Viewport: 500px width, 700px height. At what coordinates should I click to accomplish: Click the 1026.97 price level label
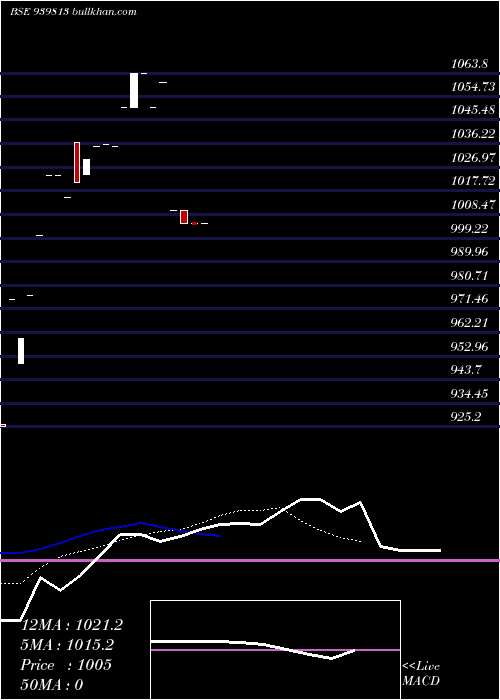pyautogui.click(x=473, y=158)
